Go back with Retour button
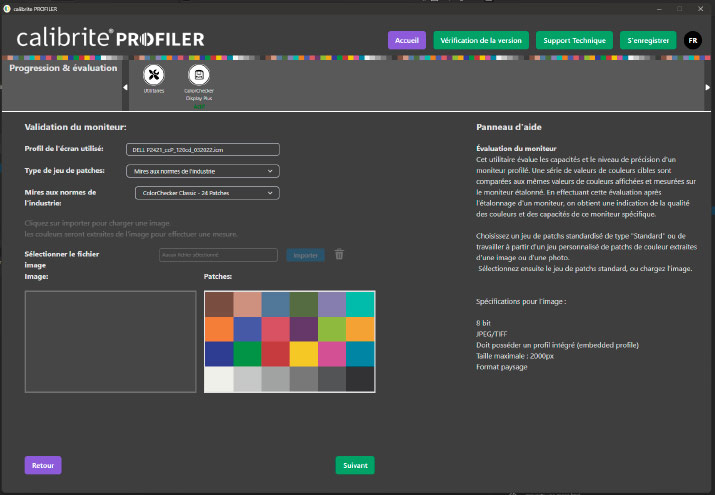The height and width of the screenshot is (495, 715). point(43,465)
